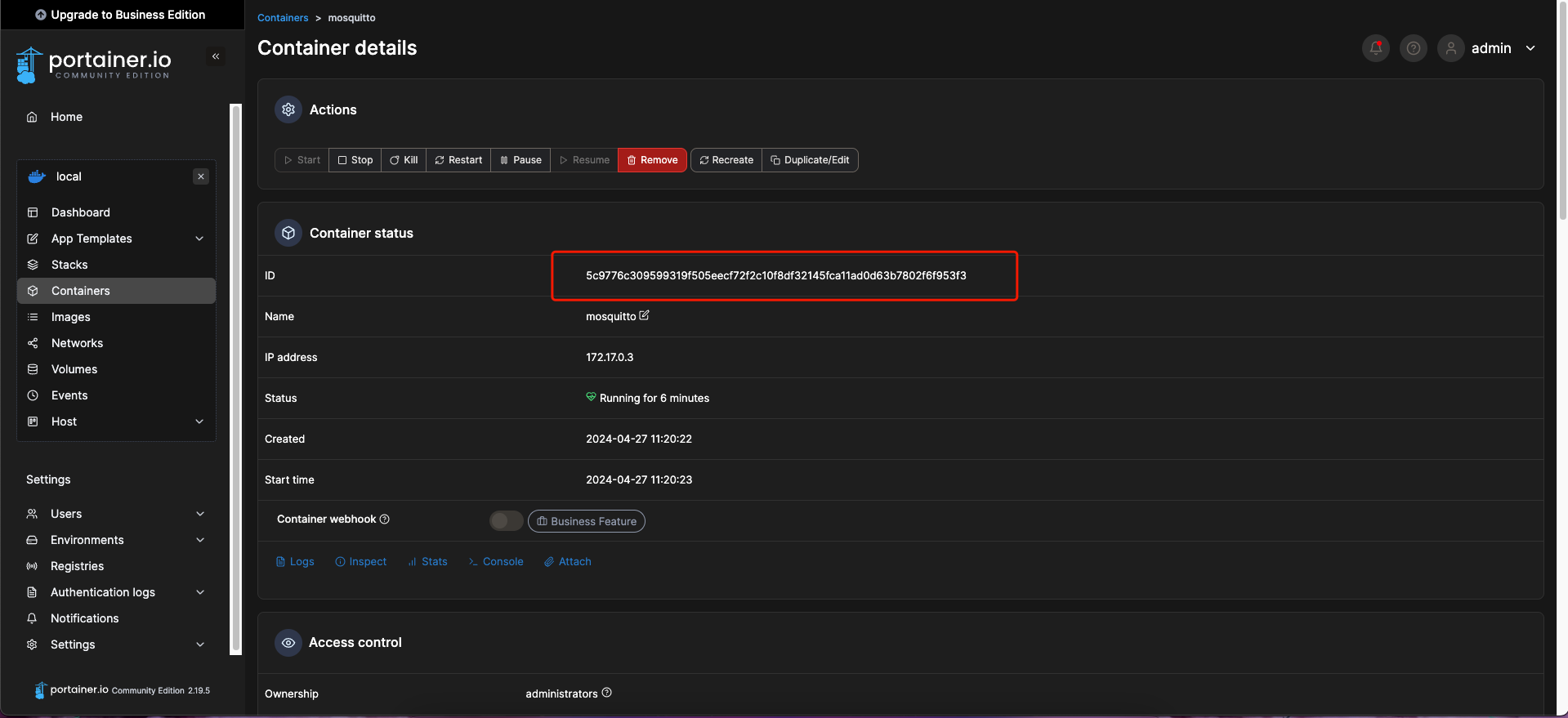Open the container Logs link

295,561
